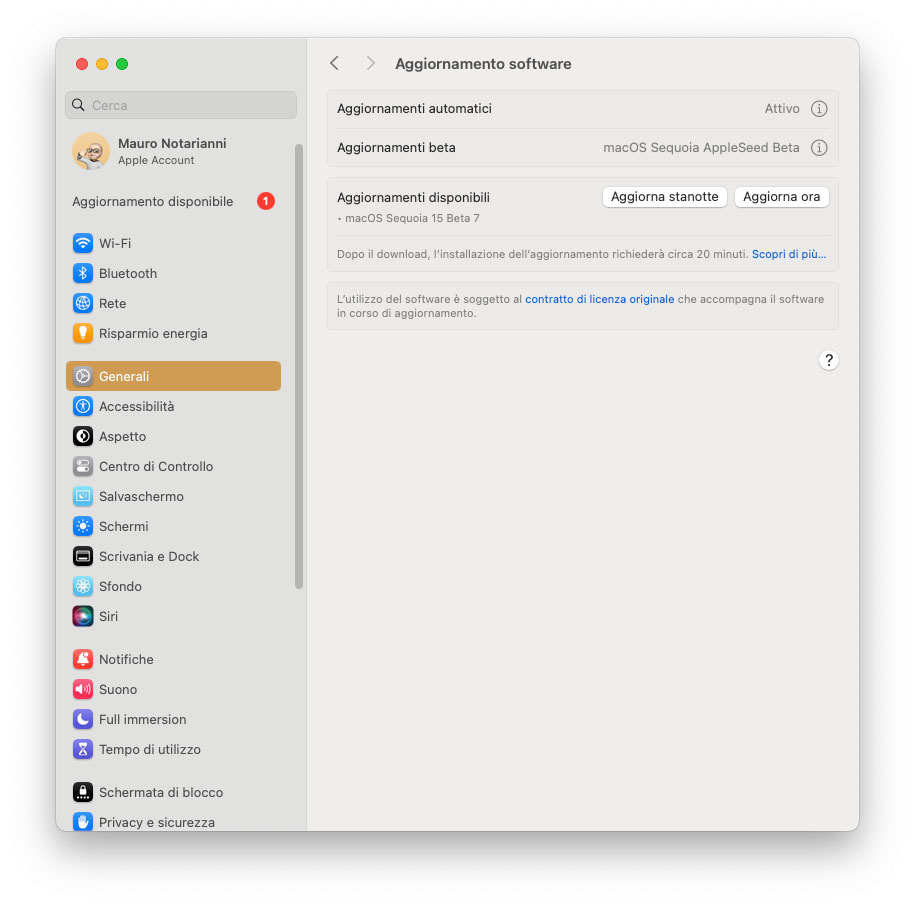
Task: Minimize window with the yellow button
Action: [x=102, y=64]
